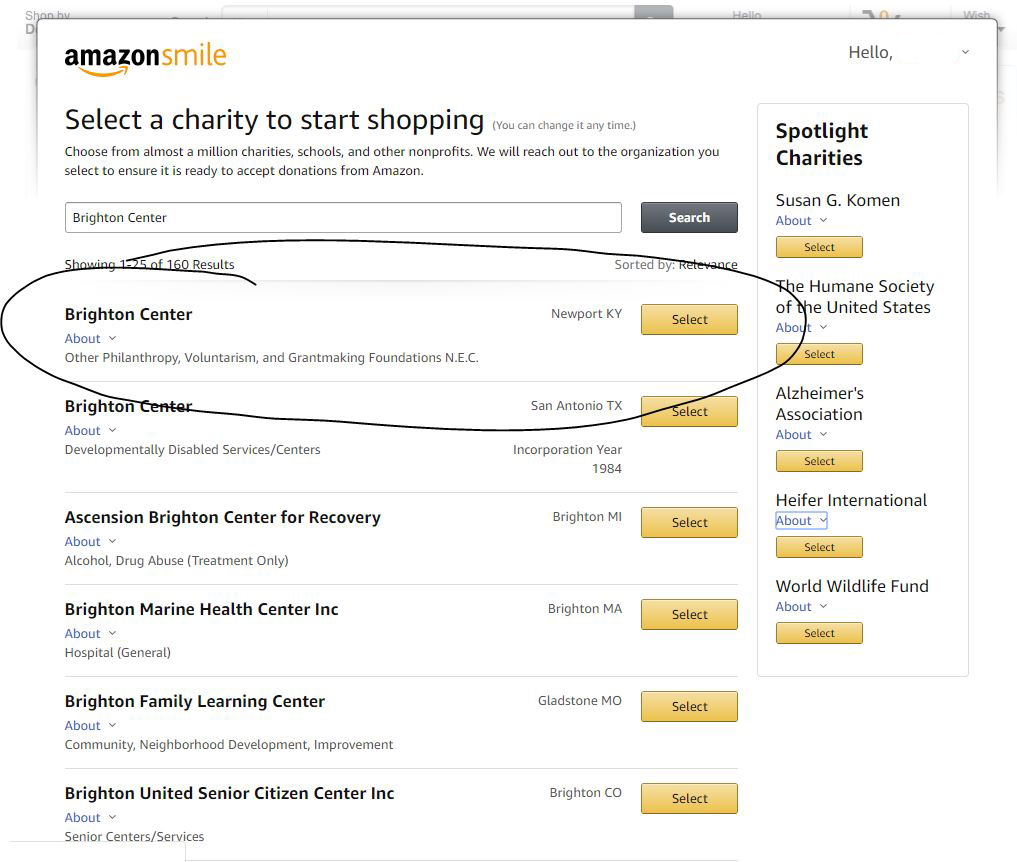Open the Hello account dropdown arrow
1017x862 pixels.
pyautogui.click(x=965, y=52)
